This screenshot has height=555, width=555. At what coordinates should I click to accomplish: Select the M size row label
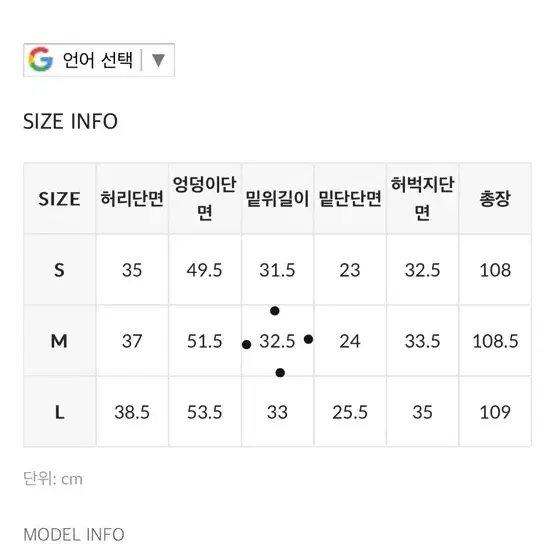click(x=59, y=341)
